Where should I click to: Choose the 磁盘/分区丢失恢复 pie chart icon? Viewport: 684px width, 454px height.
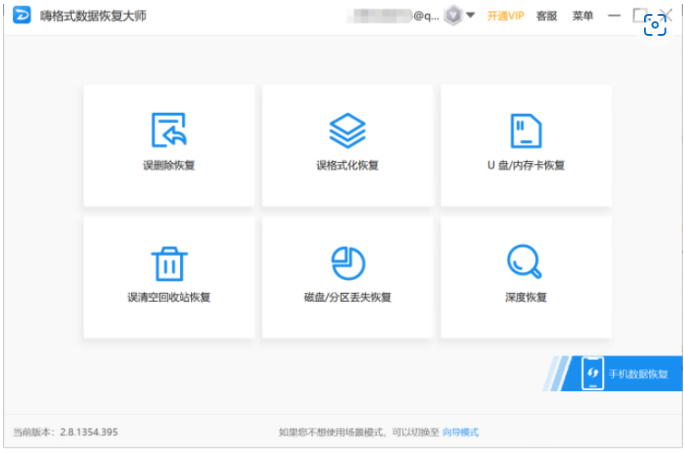(x=347, y=263)
